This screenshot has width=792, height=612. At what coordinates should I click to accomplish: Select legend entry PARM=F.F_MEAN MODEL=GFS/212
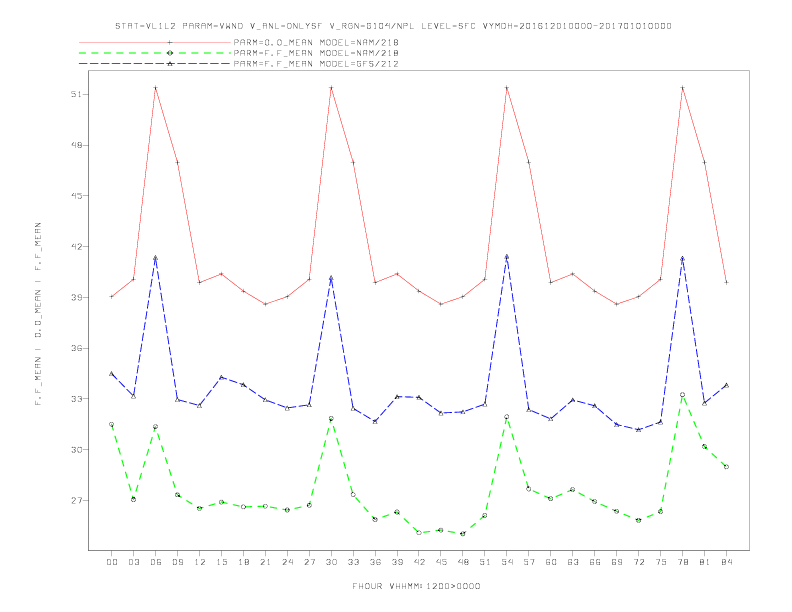(316, 64)
